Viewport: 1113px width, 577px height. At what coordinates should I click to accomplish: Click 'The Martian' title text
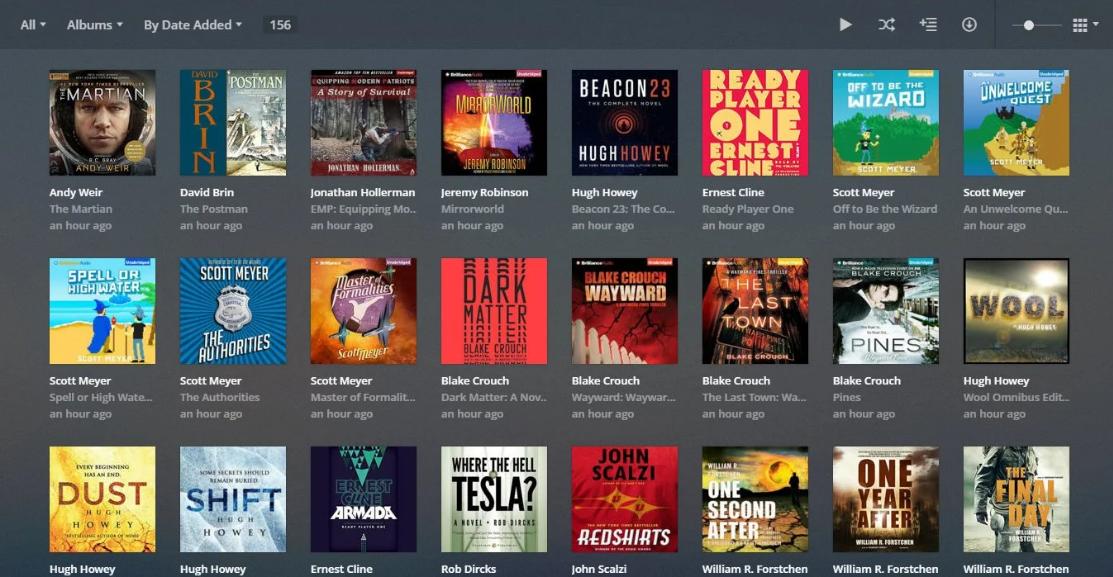(81, 209)
